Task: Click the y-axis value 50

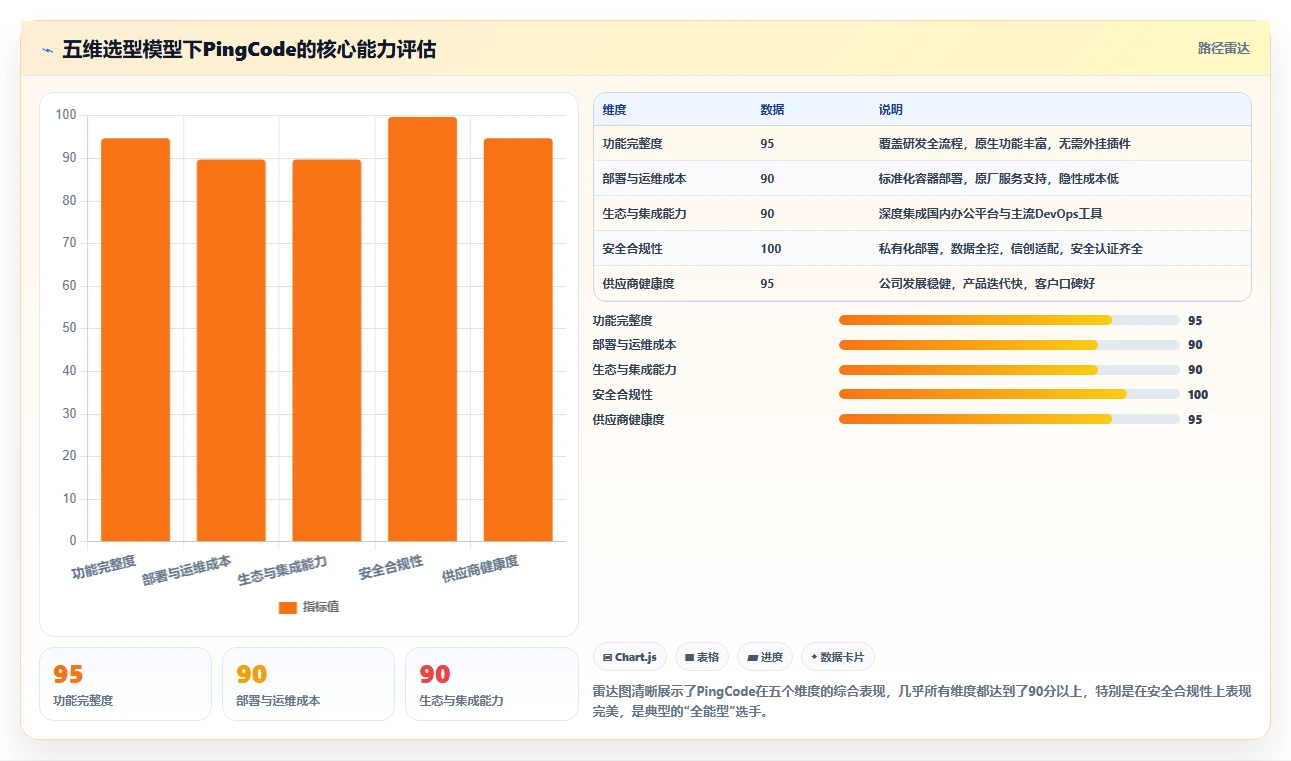Action: coord(70,328)
